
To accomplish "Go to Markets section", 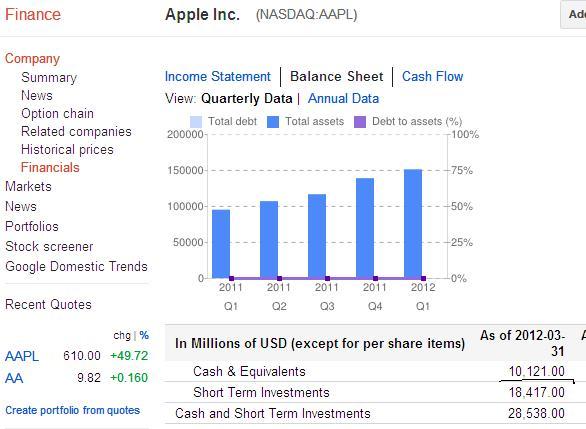I will (28, 186).
